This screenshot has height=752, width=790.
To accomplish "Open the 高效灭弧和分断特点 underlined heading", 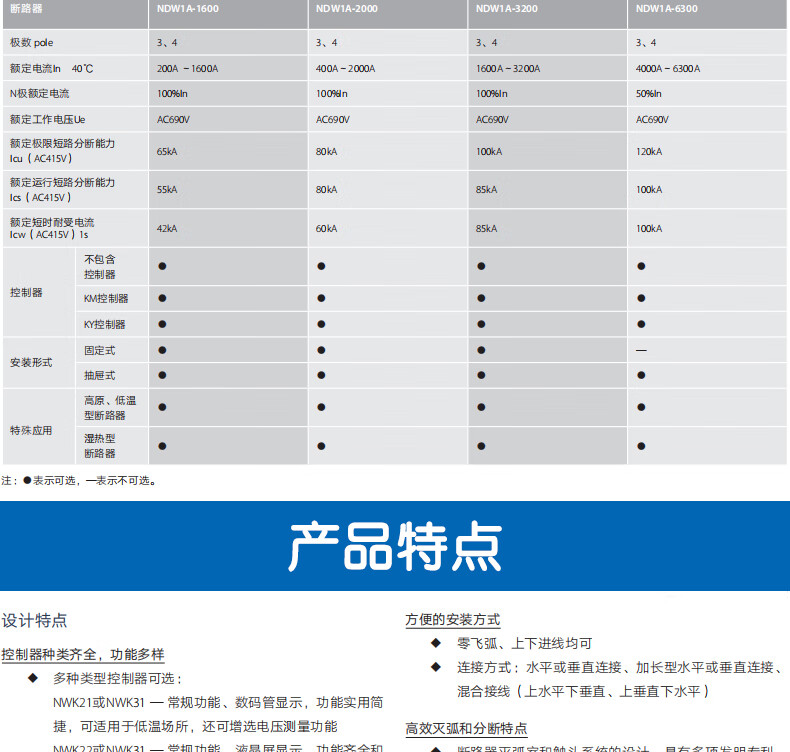I will coord(466,728).
